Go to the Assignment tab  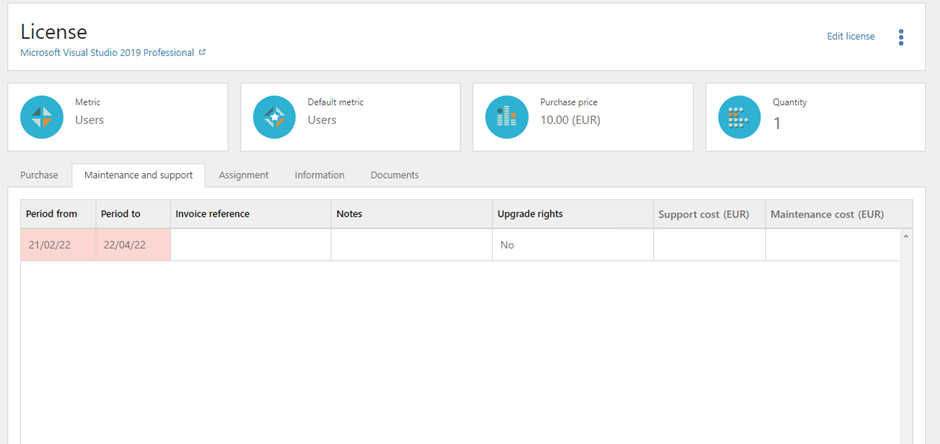point(243,175)
